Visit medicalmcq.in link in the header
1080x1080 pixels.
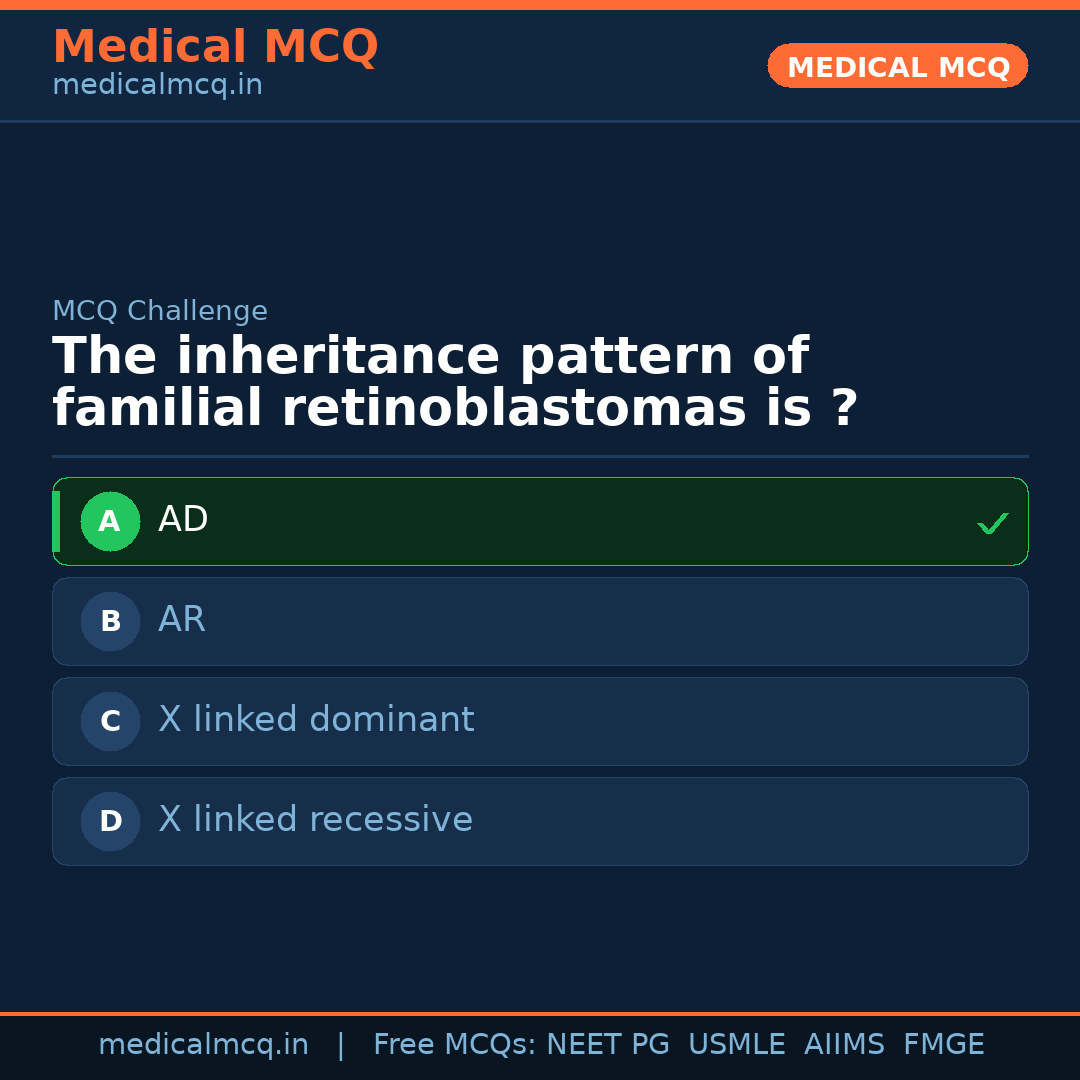[157, 84]
